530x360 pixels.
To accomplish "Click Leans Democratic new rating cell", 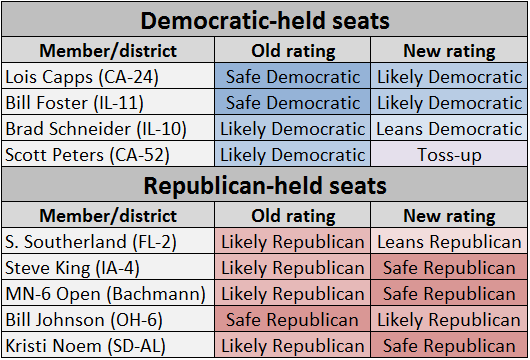I will pyautogui.click(x=449, y=128).
